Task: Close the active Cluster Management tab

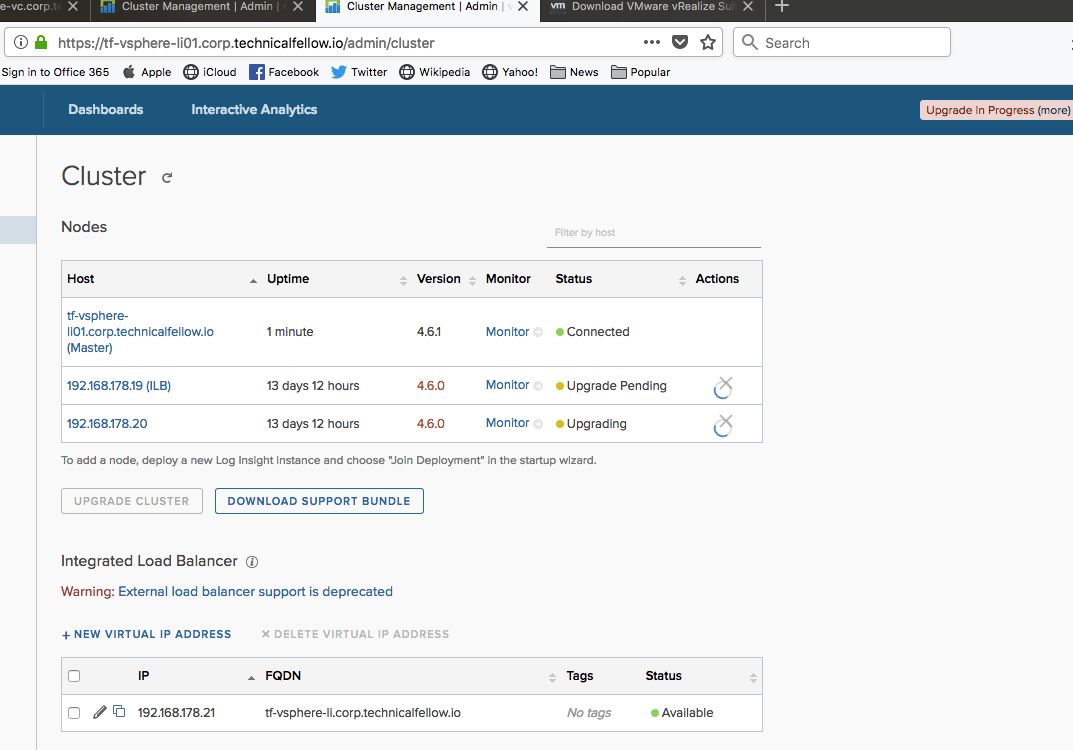Action: 523,6
